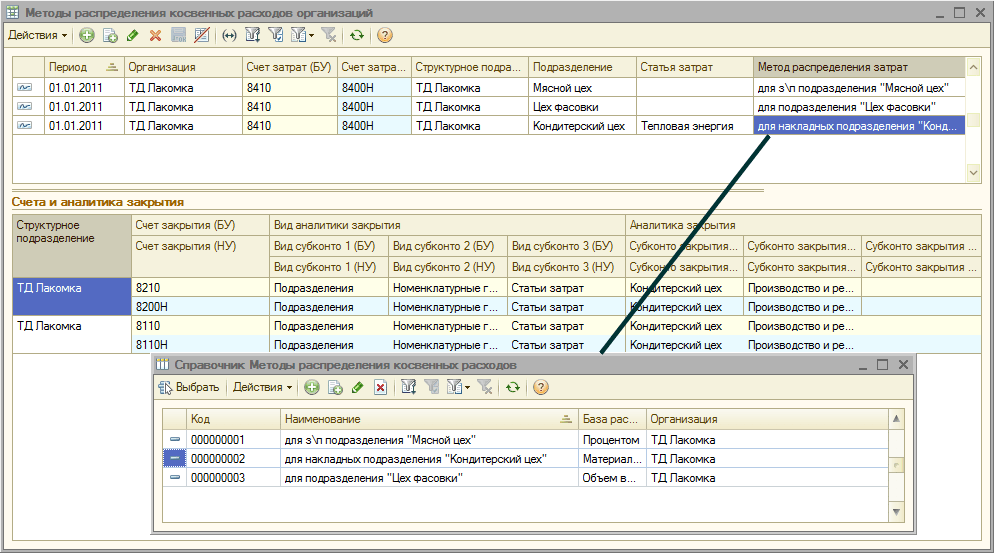
Task: Add a new record in main window toolbar
Action: point(87,35)
